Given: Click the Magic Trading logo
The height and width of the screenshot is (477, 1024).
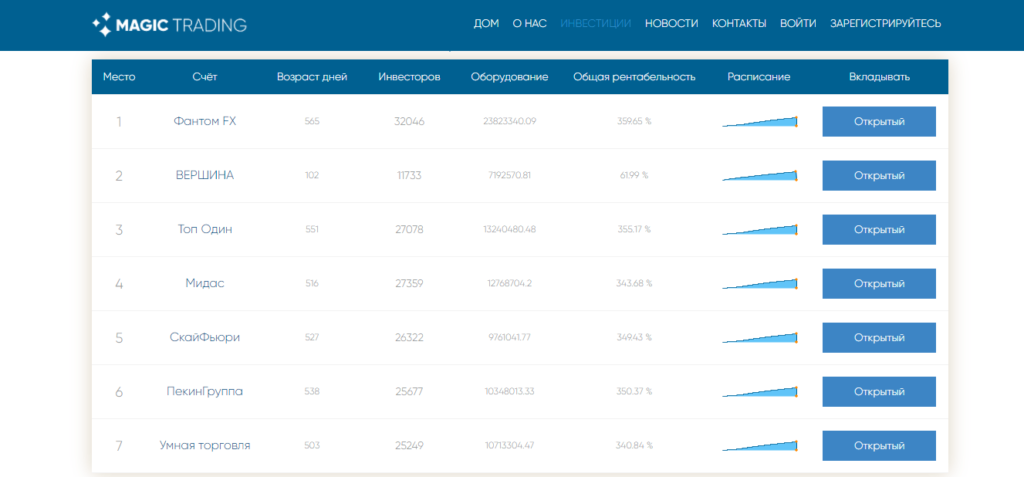Looking at the screenshot, I should click(x=169, y=24).
